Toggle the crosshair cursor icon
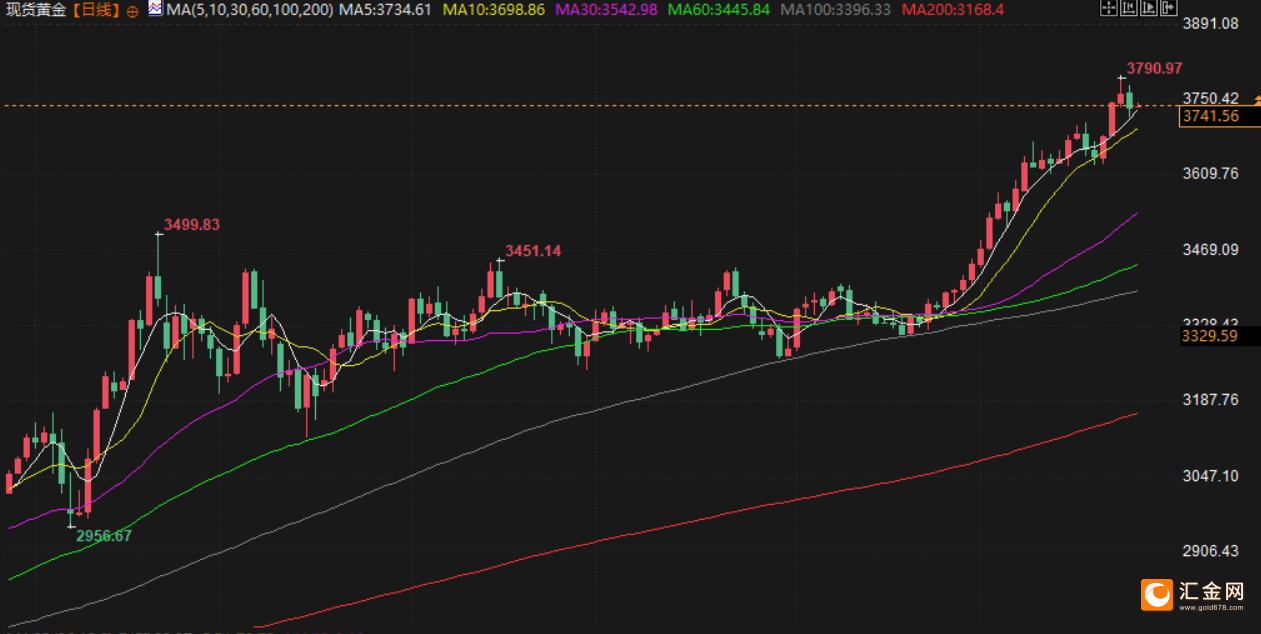 pyautogui.click(x=1108, y=9)
